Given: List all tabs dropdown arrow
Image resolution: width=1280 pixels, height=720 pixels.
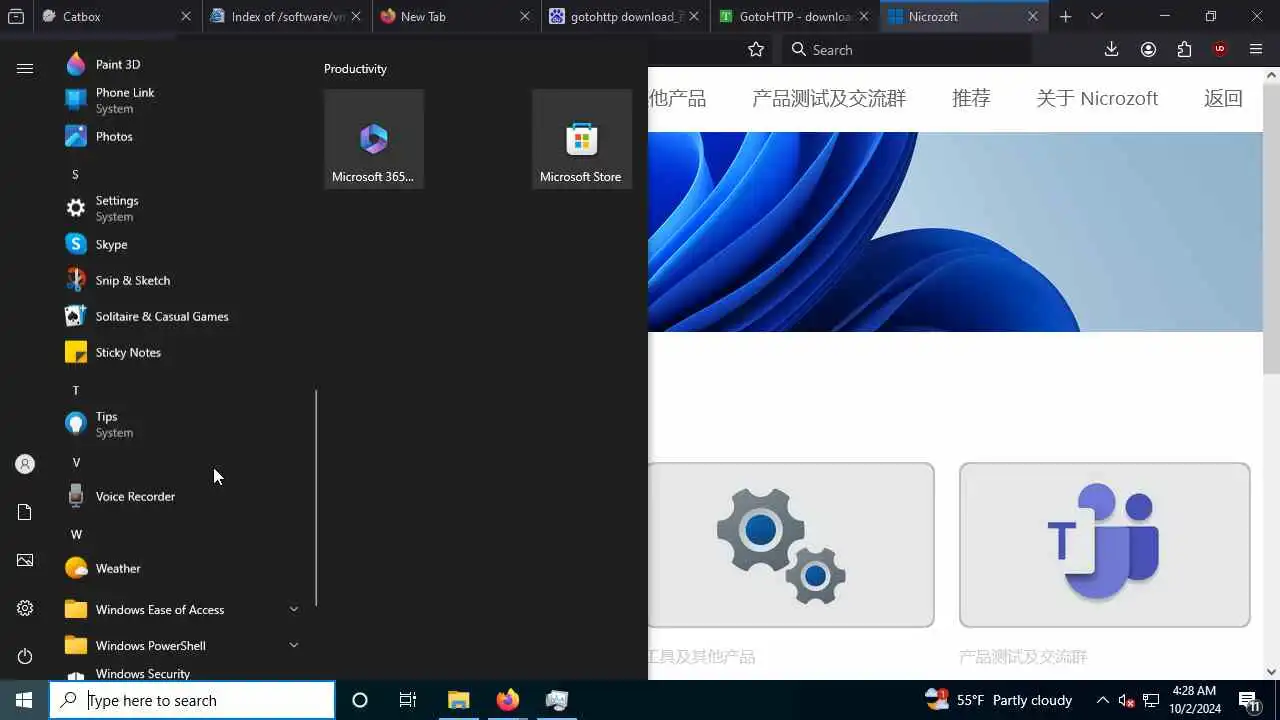Looking at the screenshot, I should click(1097, 17).
